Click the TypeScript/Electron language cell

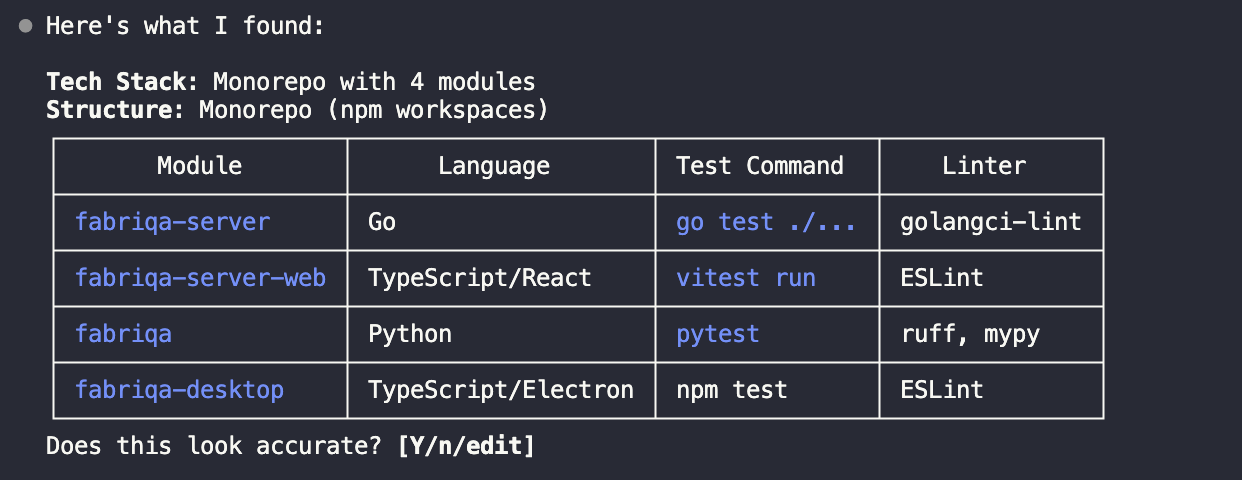coord(501,389)
